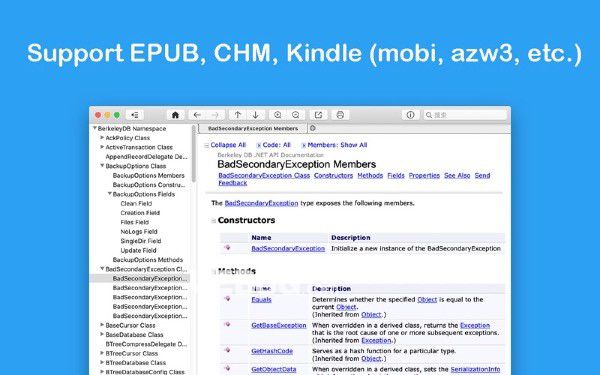Click the search field in toolbar

point(465,115)
